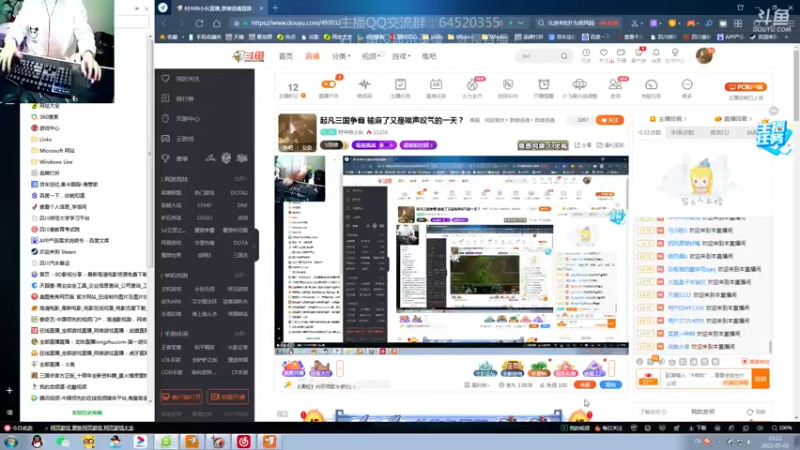Open the lightbulb 创作中心 icon in header
Screen dimensions: 800x450
pyautogui.click(x=674, y=53)
